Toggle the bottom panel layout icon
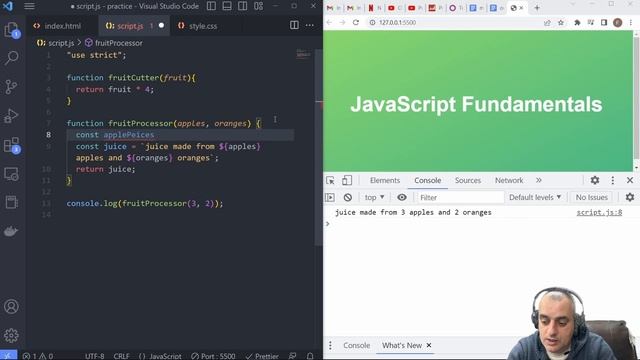Image resolution: width=640 pixels, height=360 pixels. pos(227,6)
